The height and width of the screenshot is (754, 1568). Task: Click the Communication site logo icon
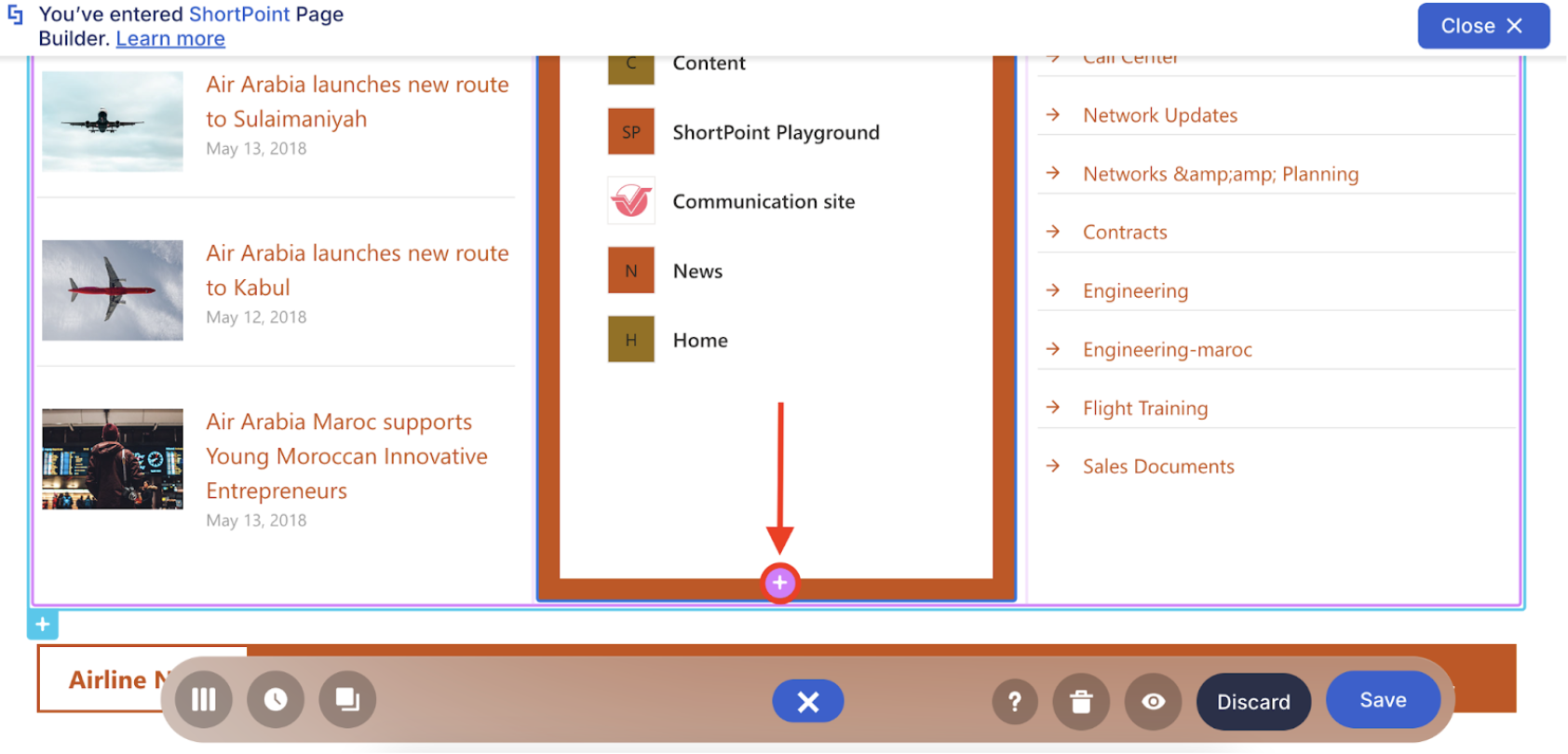pyautogui.click(x=631, y=201)
